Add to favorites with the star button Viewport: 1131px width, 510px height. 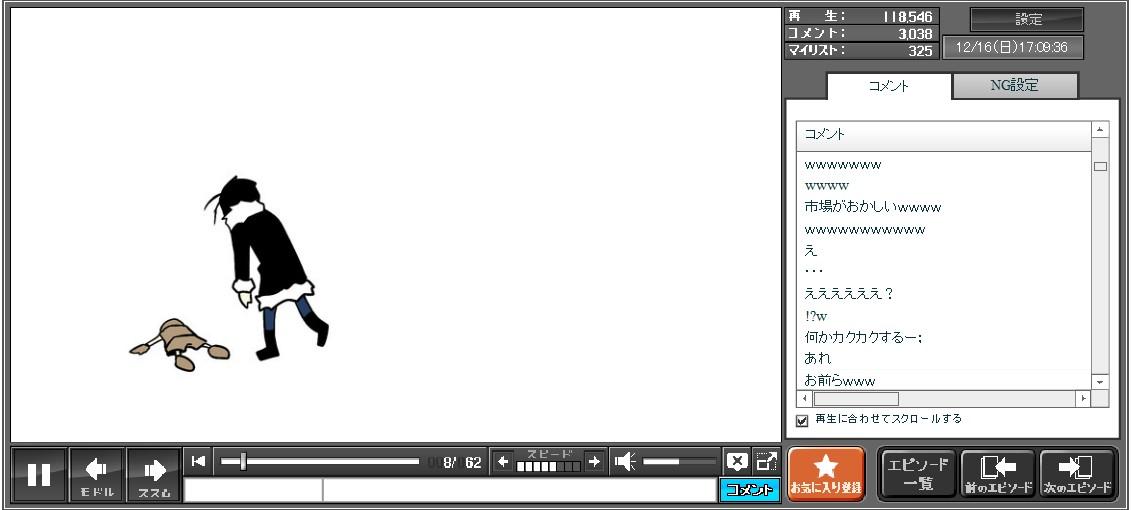(826, 474)
